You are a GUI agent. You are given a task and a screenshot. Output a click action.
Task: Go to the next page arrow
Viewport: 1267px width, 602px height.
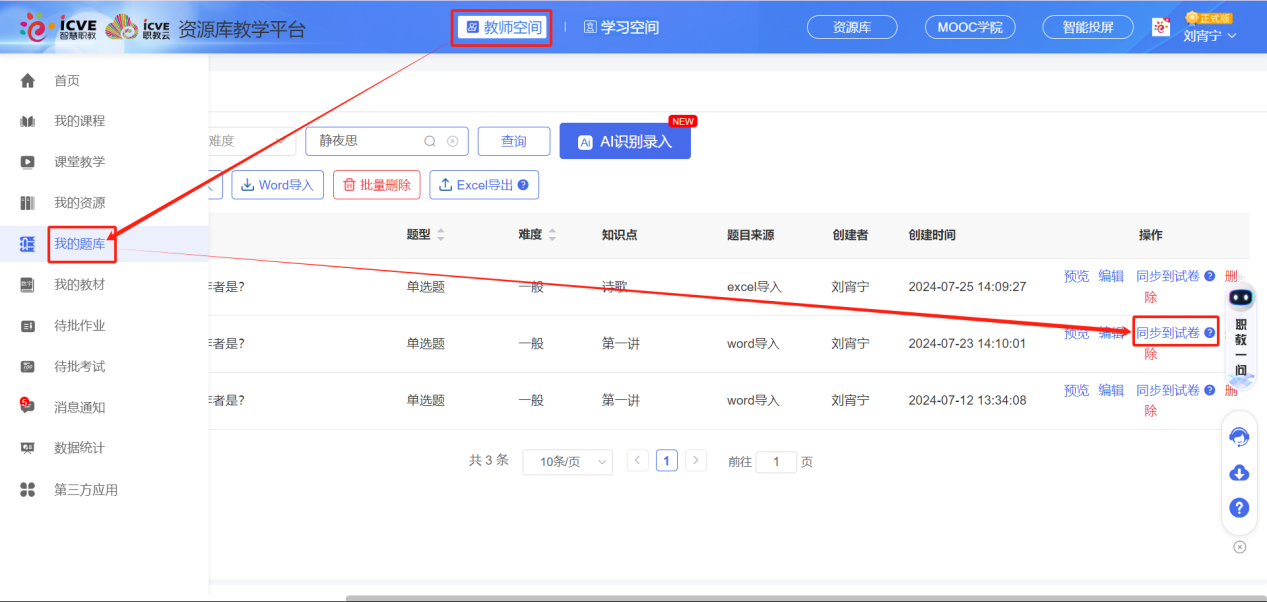point(696,461)
